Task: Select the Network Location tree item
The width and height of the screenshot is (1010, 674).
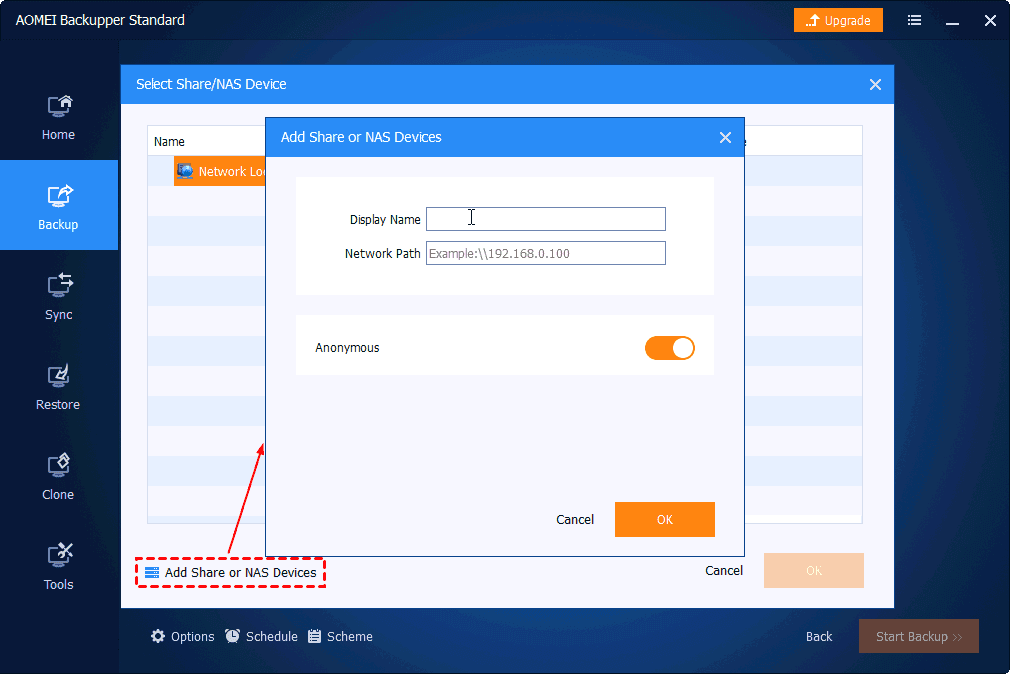Action: point(220,171)
